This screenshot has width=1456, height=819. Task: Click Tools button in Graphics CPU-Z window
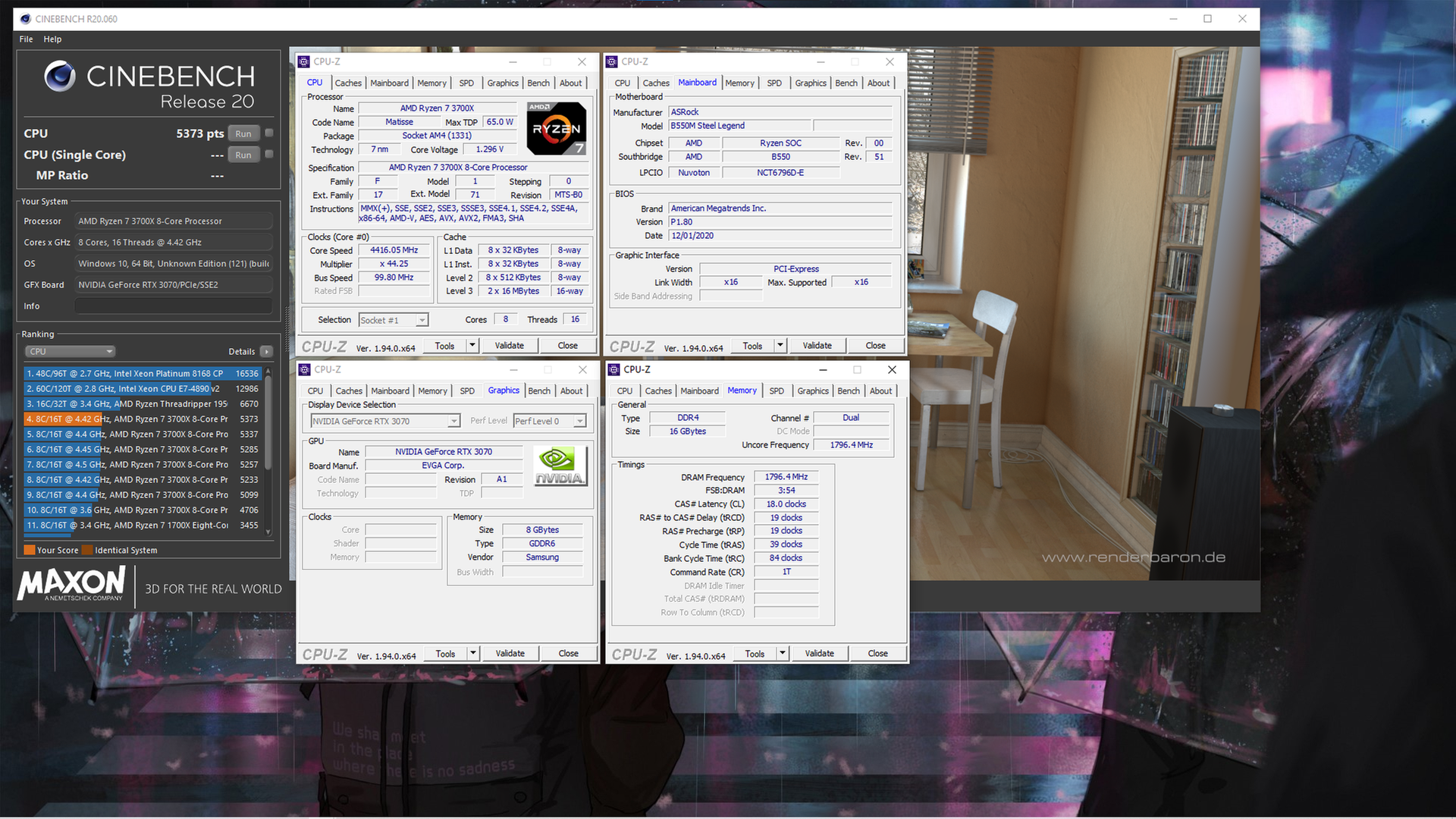(446, 653)
